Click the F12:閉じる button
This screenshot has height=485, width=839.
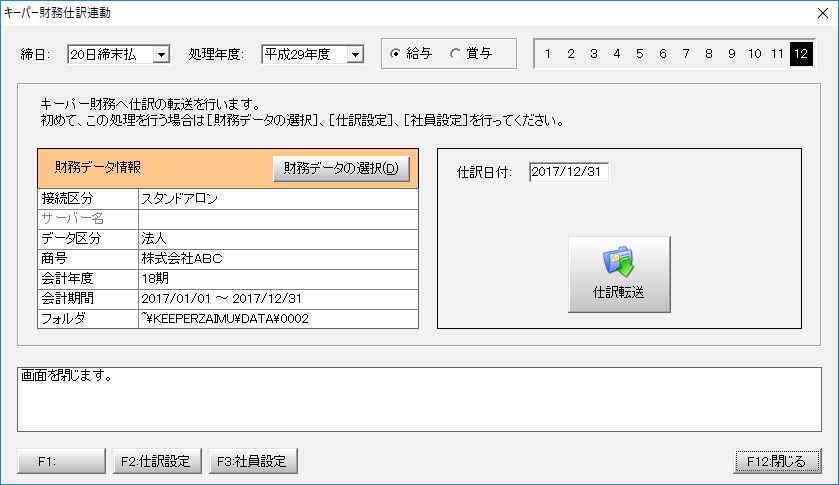click(x=777, y=461)
